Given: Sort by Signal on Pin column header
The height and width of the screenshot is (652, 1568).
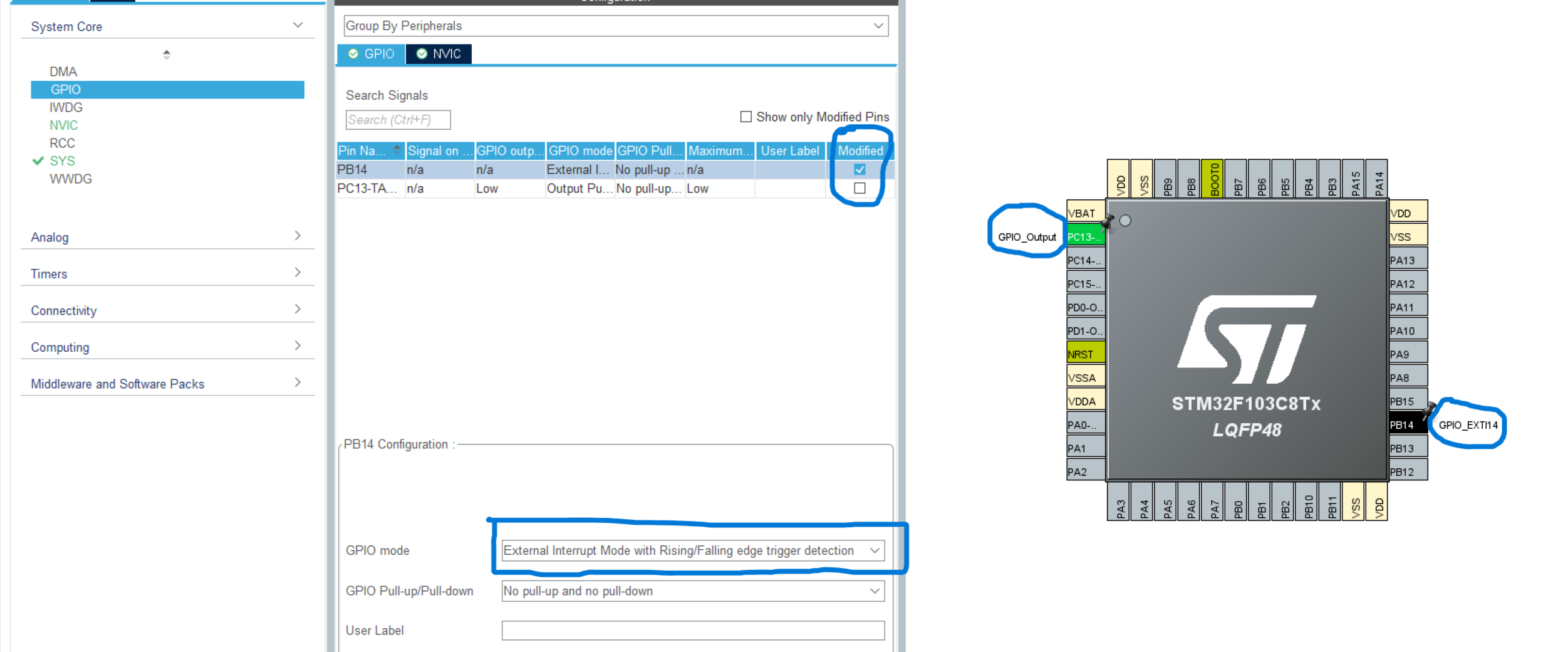Looking at the screenshot, I should click(x=440, y=150).
